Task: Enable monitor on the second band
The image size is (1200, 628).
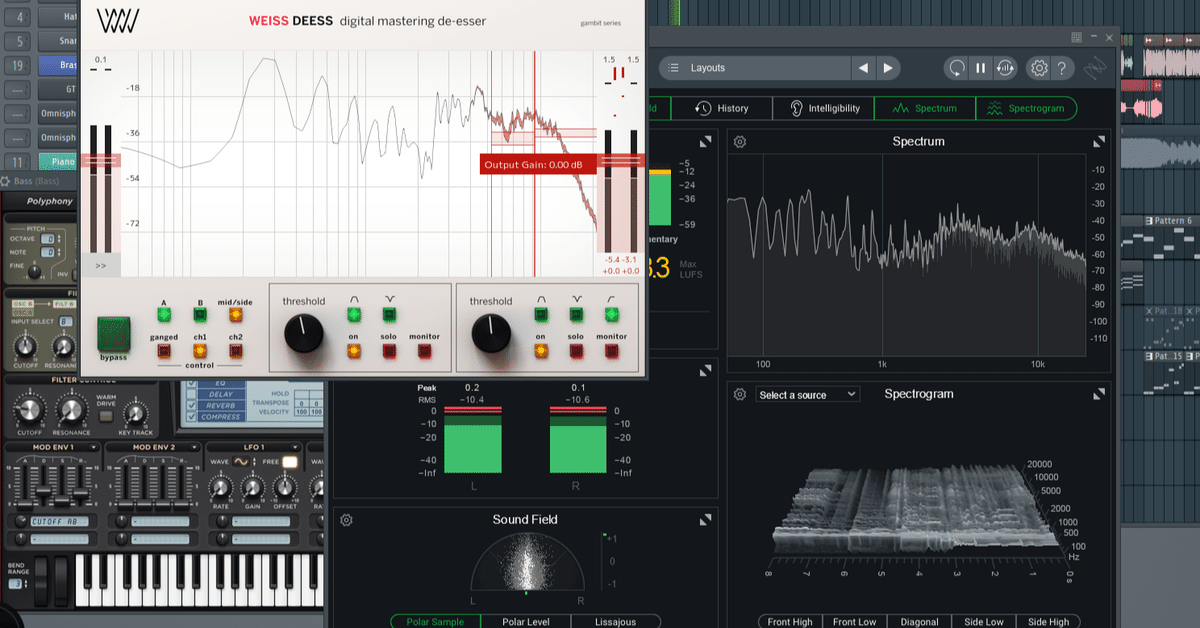Action: coord(612,351)
